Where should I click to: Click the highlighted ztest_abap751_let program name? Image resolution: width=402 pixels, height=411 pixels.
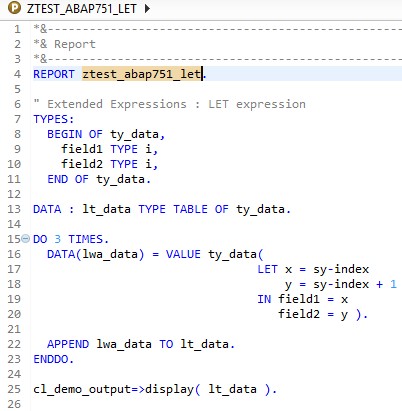pyautogui.click(x=142, y=74)
